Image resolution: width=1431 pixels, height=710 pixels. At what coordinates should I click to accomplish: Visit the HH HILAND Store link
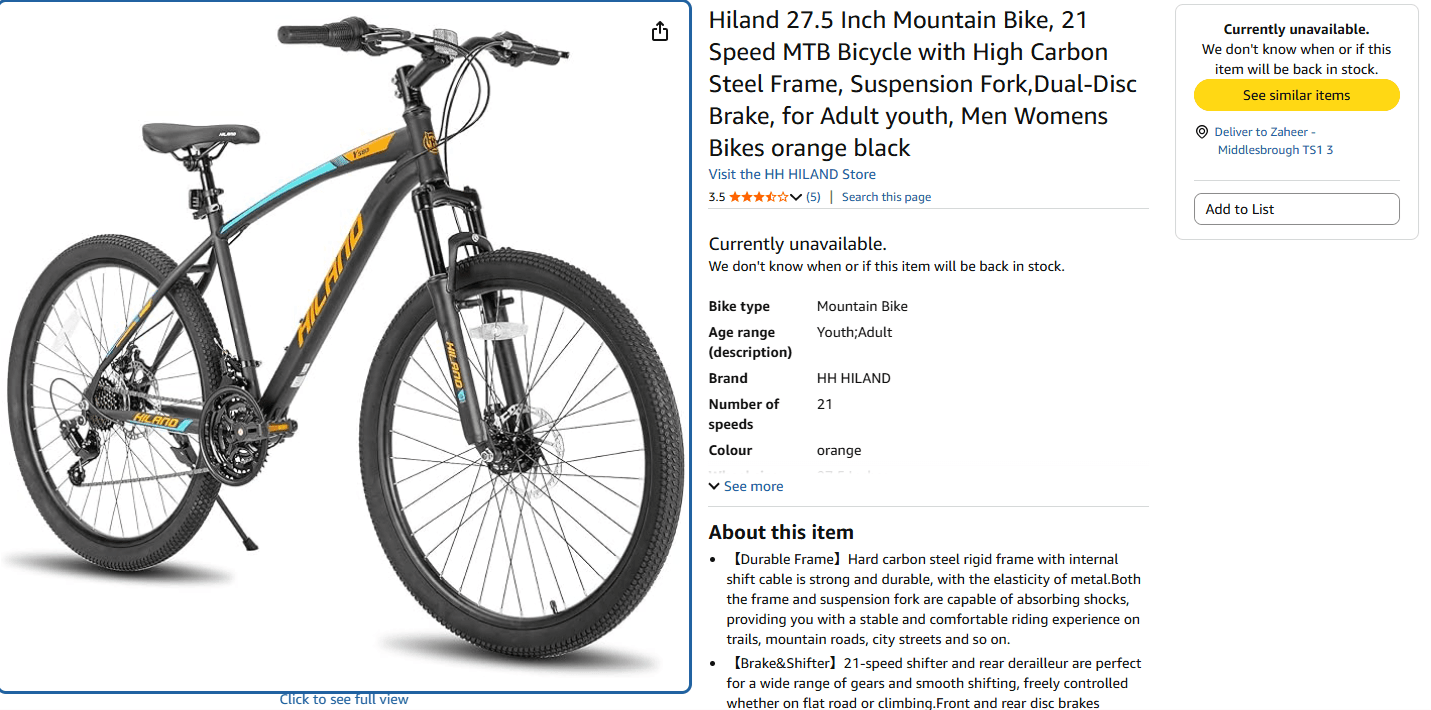(x=792, y=174)
